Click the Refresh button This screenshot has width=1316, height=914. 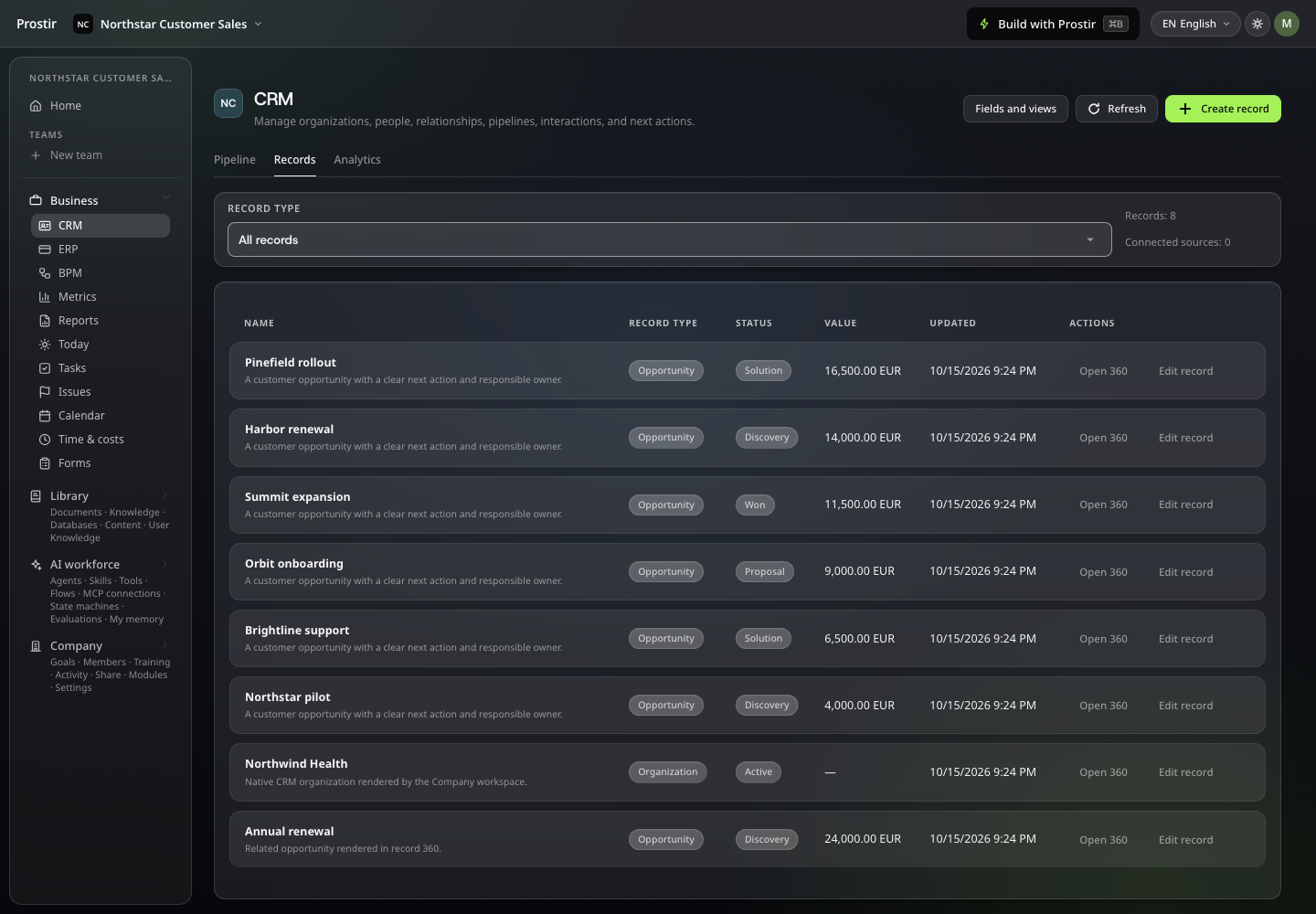1117,109
